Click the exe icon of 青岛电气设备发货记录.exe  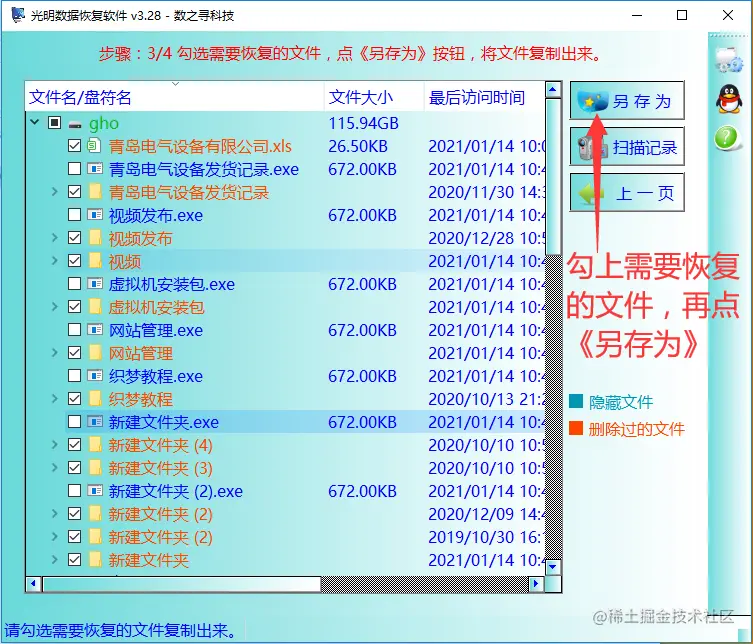pyautogui.click(x=95, y=169)
